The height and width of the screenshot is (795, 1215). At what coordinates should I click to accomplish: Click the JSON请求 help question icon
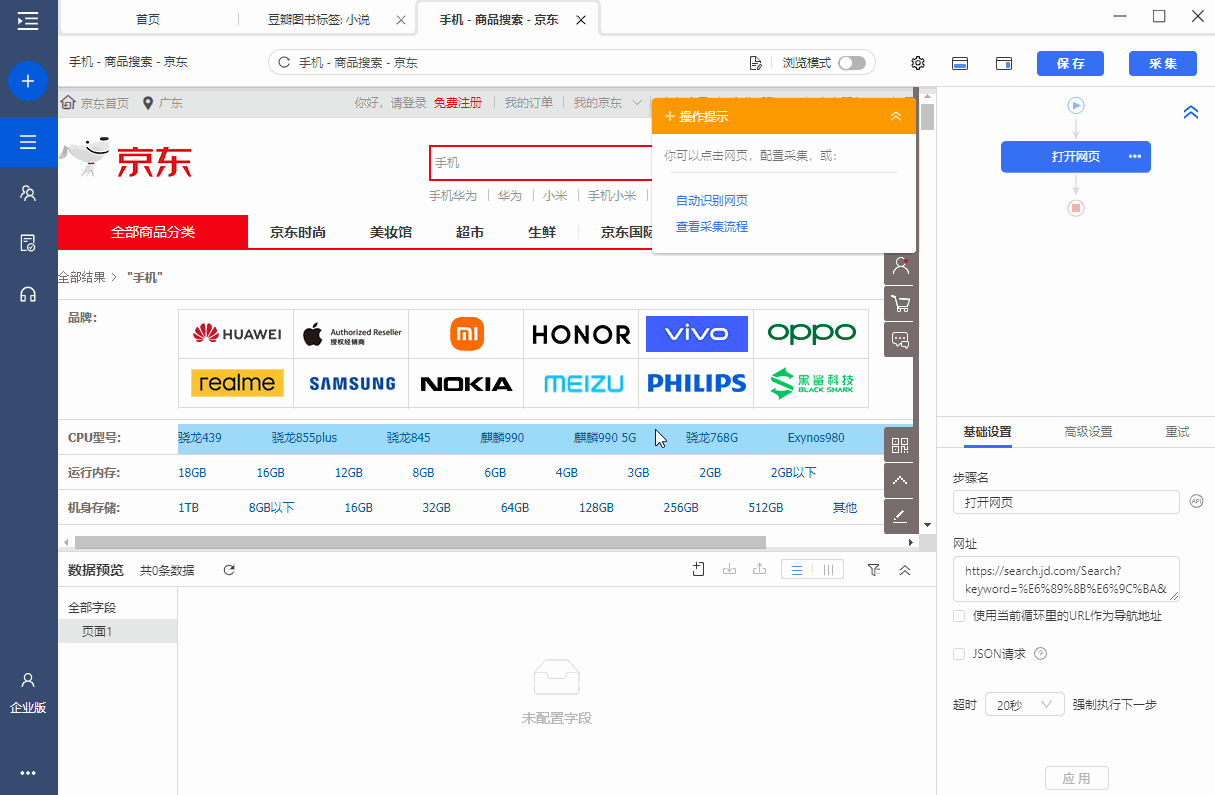tap(1040, 654)
